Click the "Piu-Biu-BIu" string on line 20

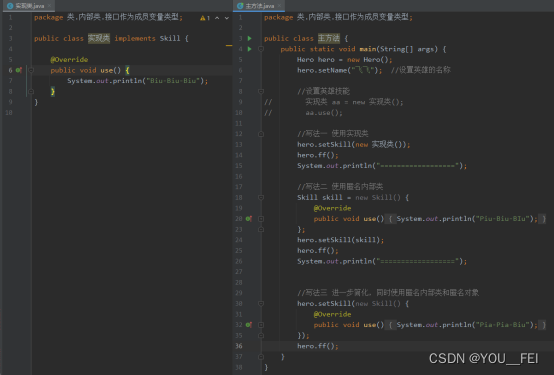pos(502,219)
